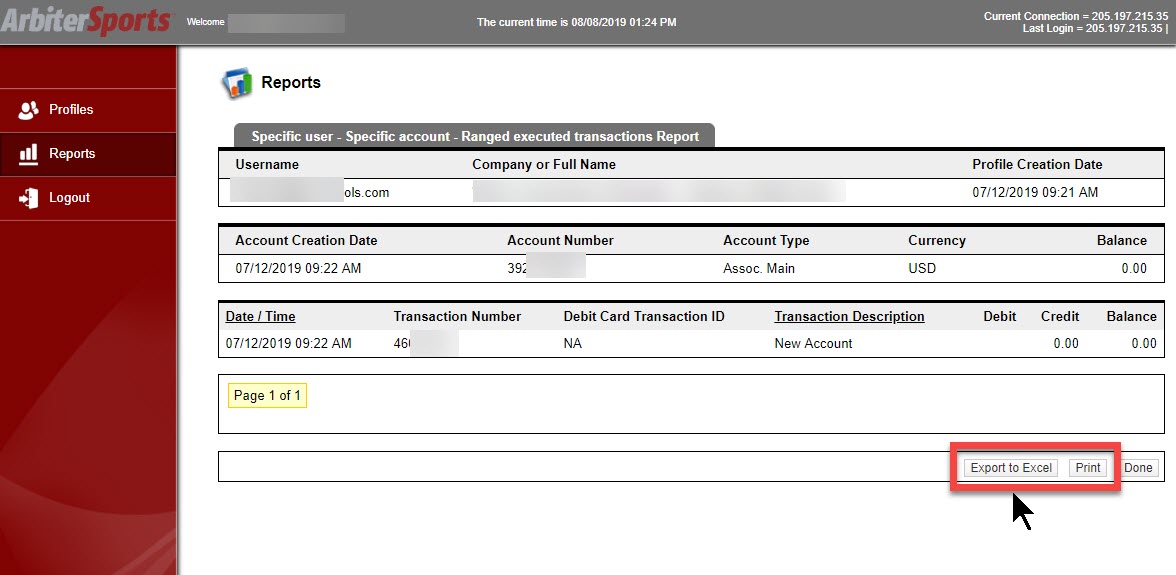Click the Currency column header
This screenshot has width=1176, height=575.
coord(937,241)
